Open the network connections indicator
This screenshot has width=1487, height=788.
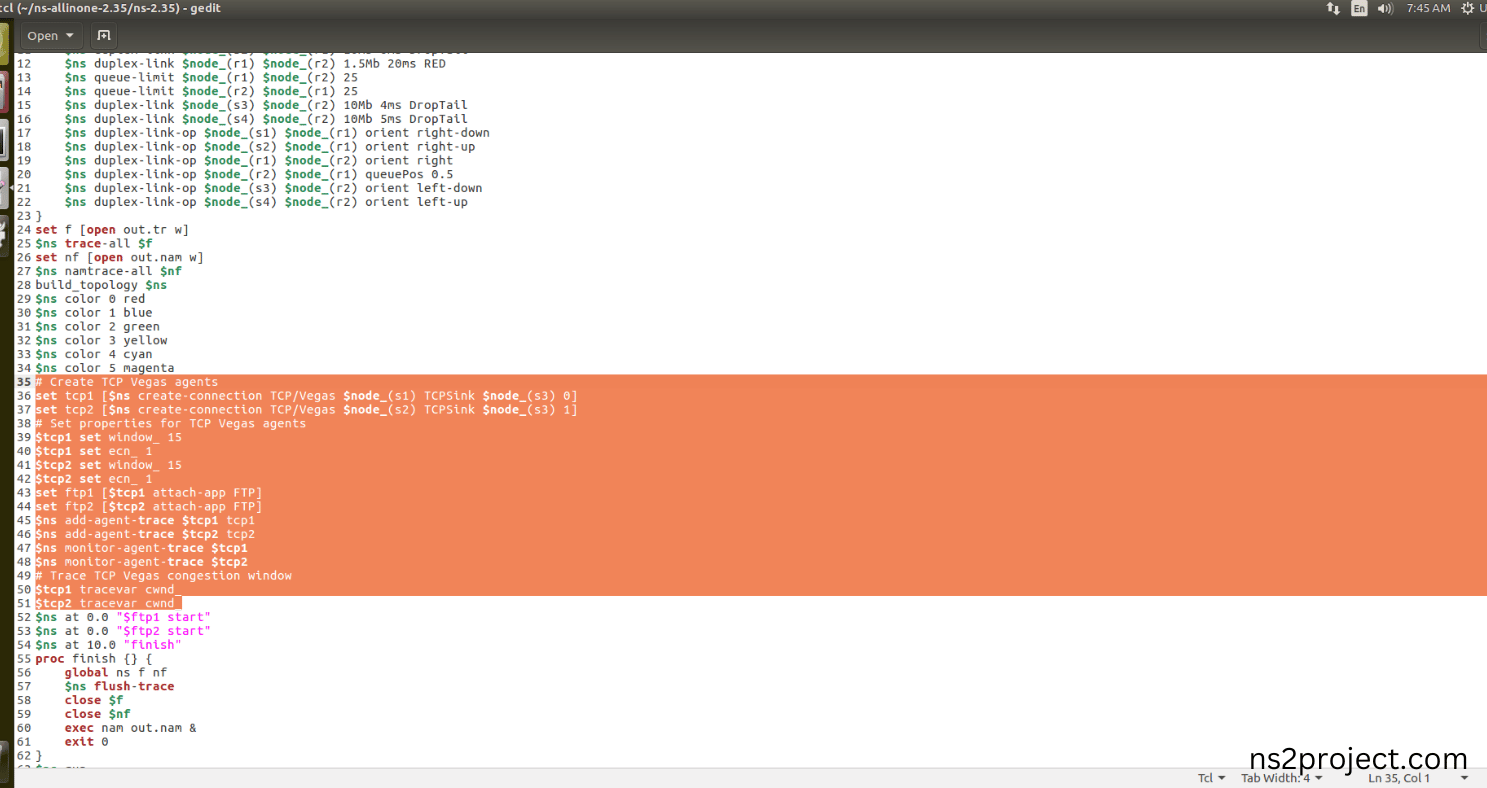[x=1333, y=8]
